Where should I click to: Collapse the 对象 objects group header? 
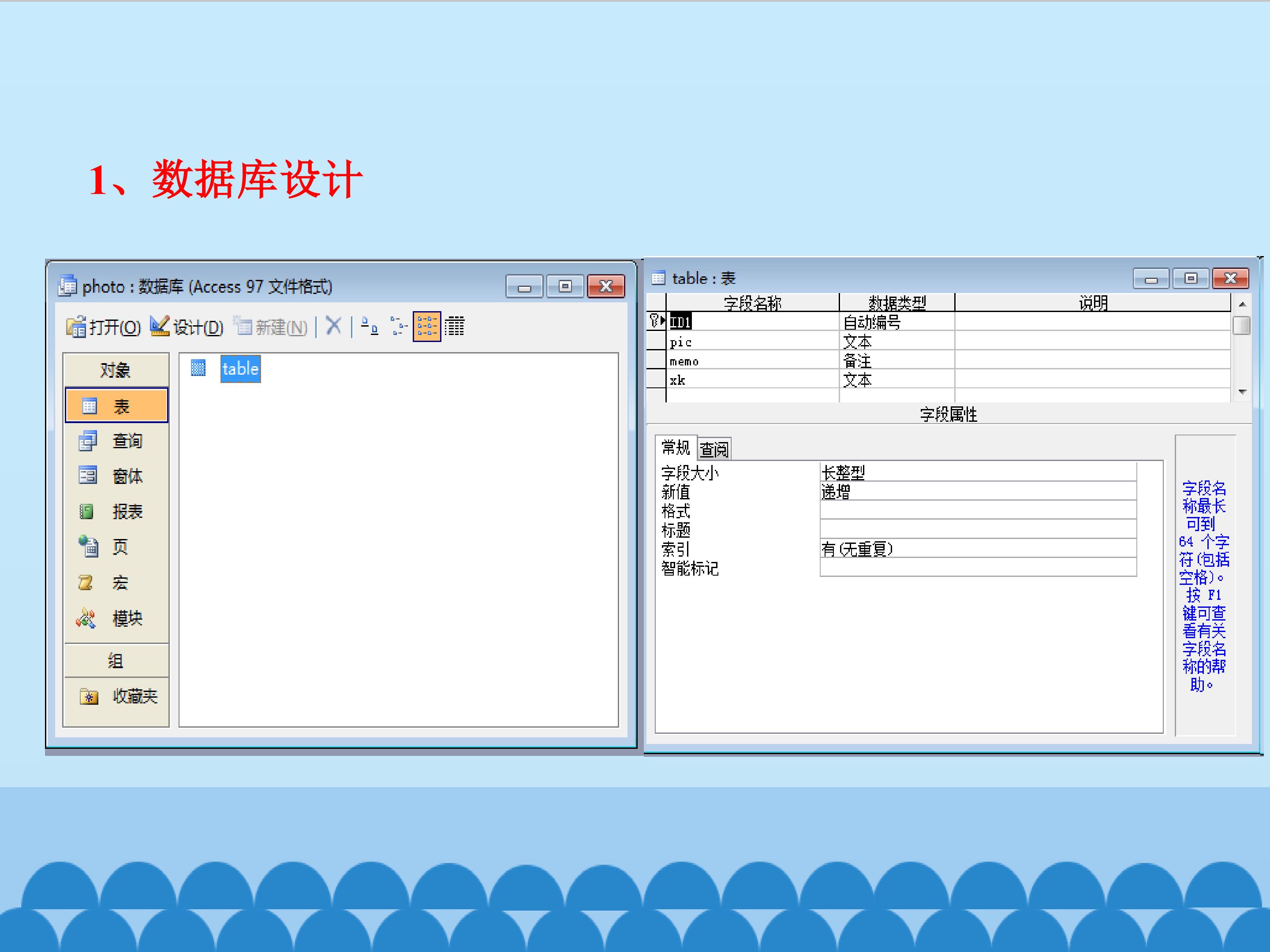[x=116, y=370]
